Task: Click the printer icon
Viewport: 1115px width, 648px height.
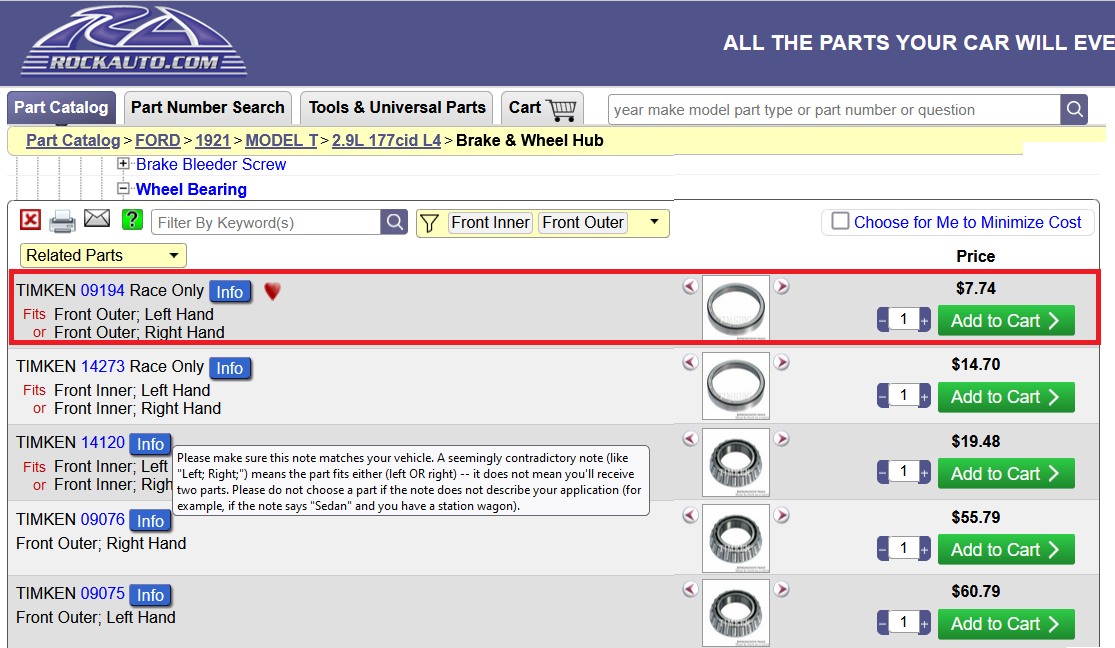Action: [x=63, y=221]
